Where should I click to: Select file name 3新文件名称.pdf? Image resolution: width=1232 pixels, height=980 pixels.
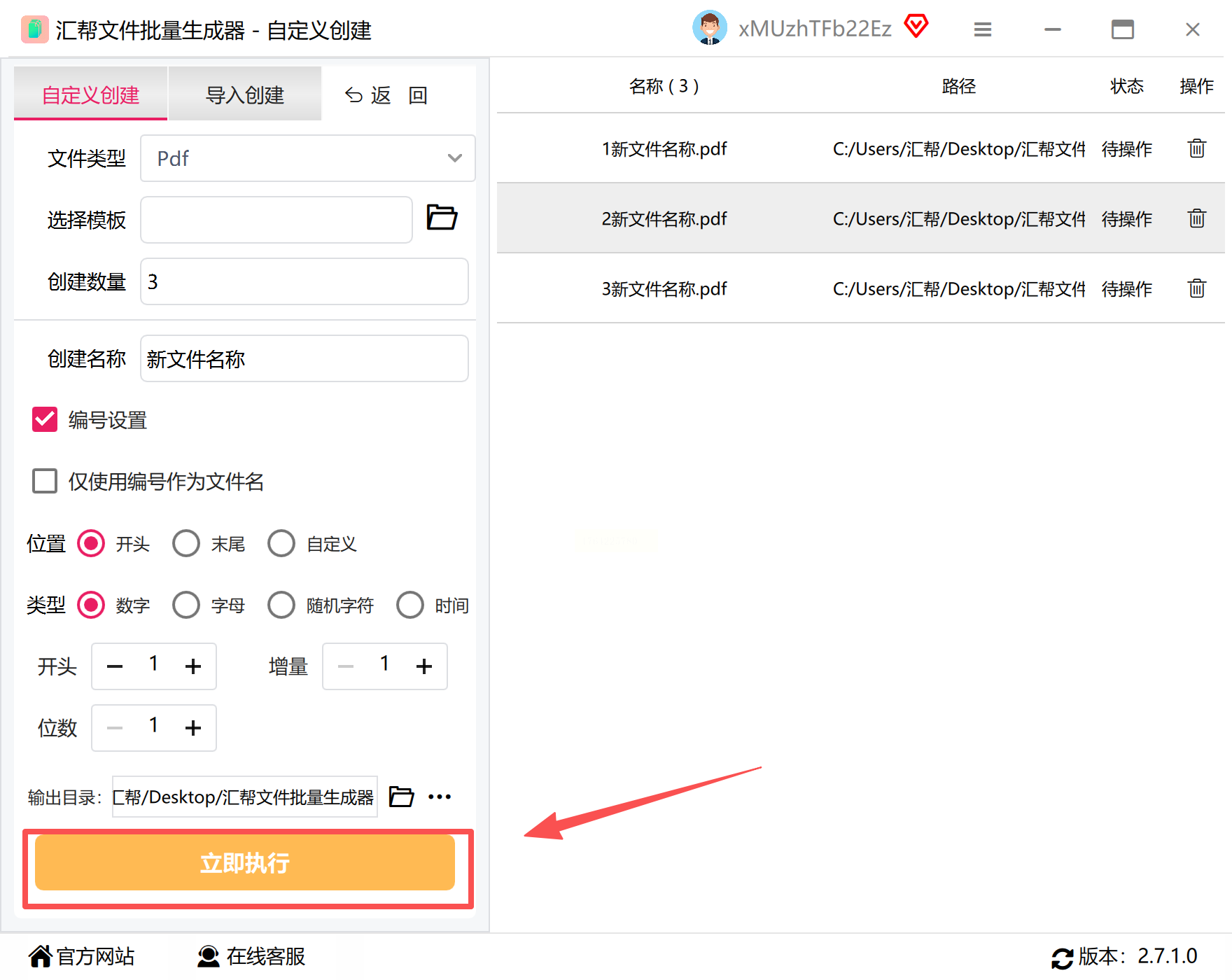(x=664, y=289)
